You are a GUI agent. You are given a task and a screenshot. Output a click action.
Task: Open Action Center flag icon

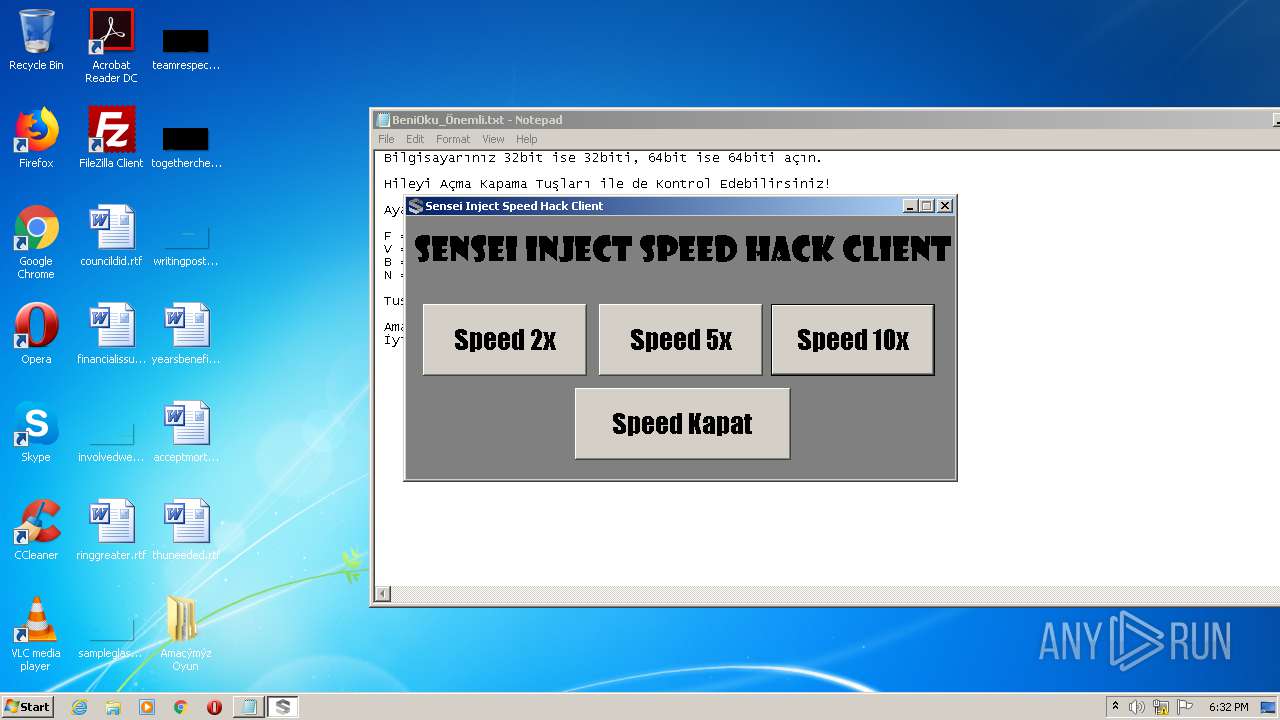[x=1185, y=707]
